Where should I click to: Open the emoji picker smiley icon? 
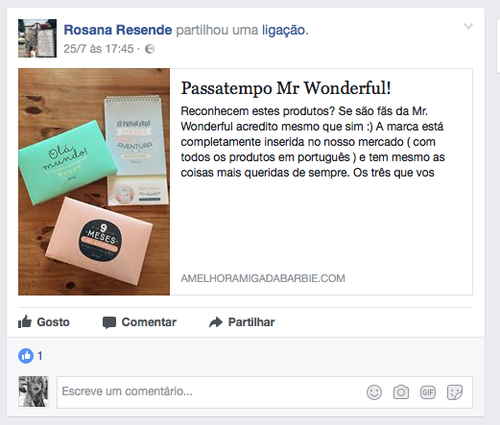[x=374, y=392]
